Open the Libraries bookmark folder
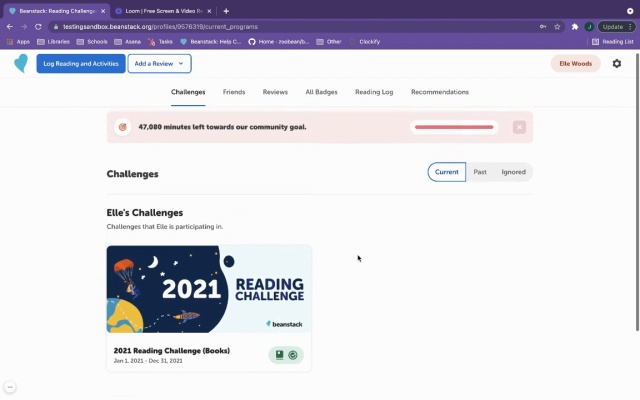640x400 pixels. (x=53, y=42)
